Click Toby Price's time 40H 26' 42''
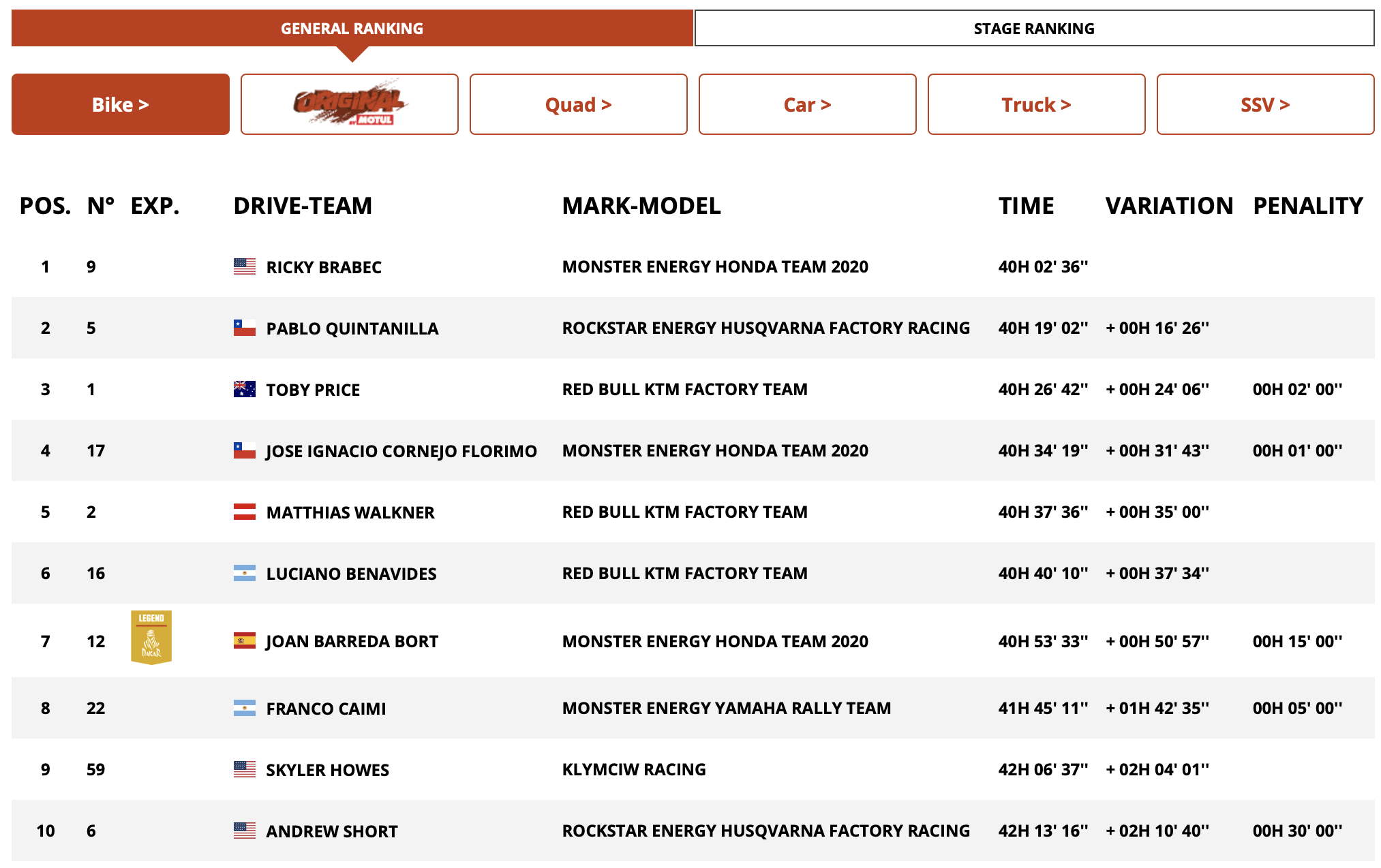Screen dimensions: 1381x868 tap(1044, 389)
